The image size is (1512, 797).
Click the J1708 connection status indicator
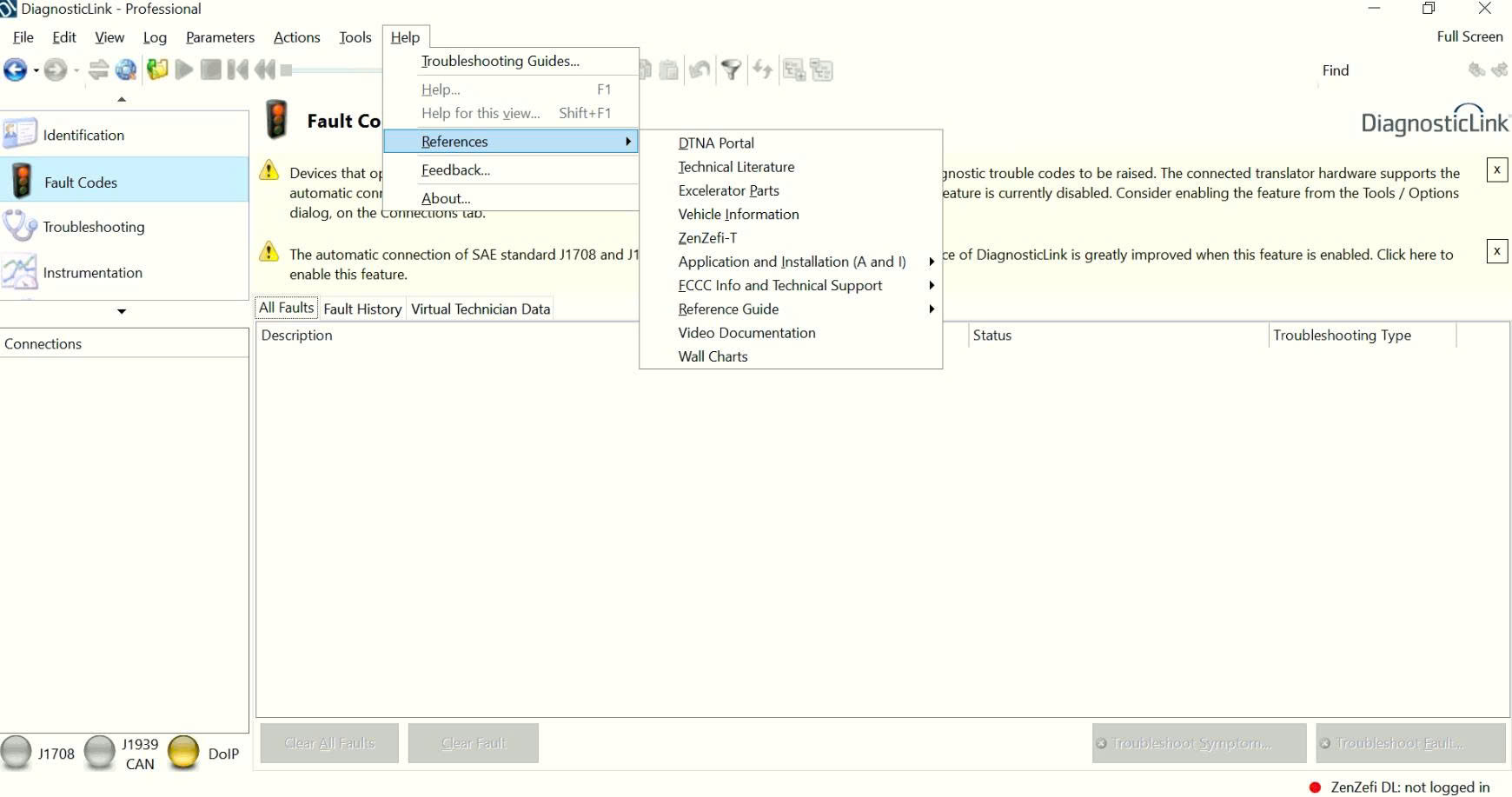(x=16, y=753)
